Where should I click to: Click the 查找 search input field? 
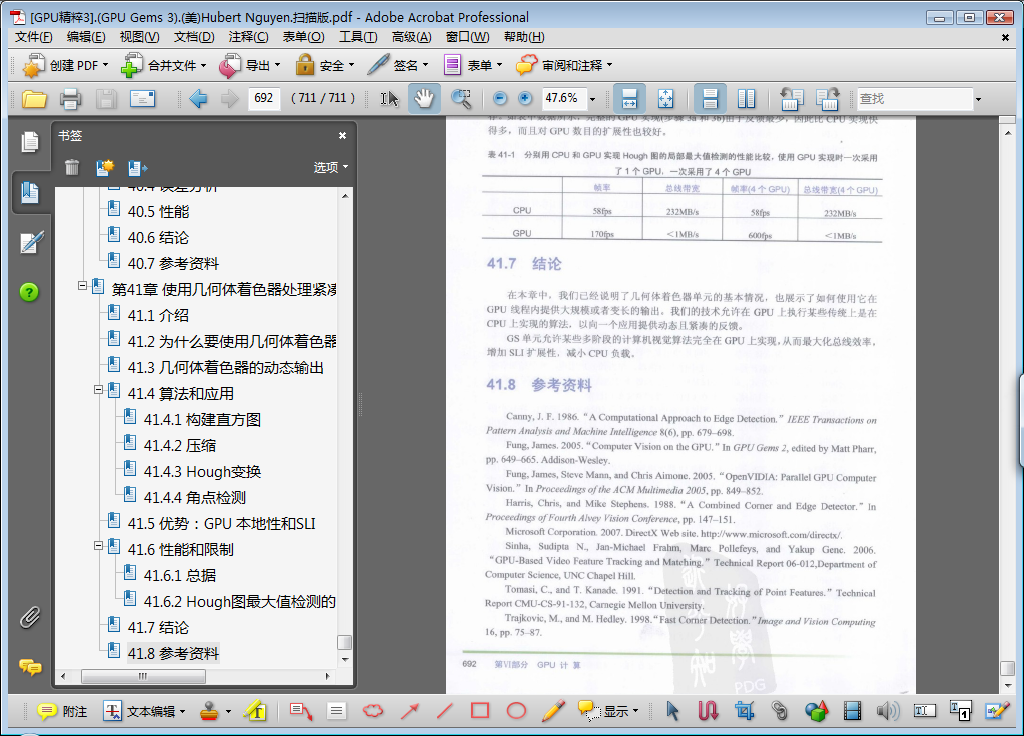click(914, 99)
